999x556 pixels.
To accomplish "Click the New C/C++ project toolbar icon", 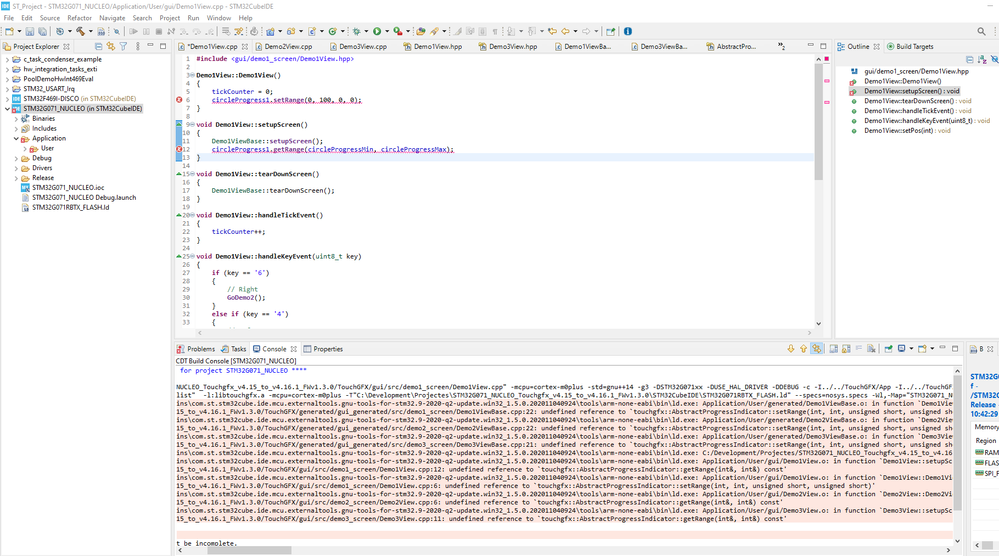I will coord(268,31).
